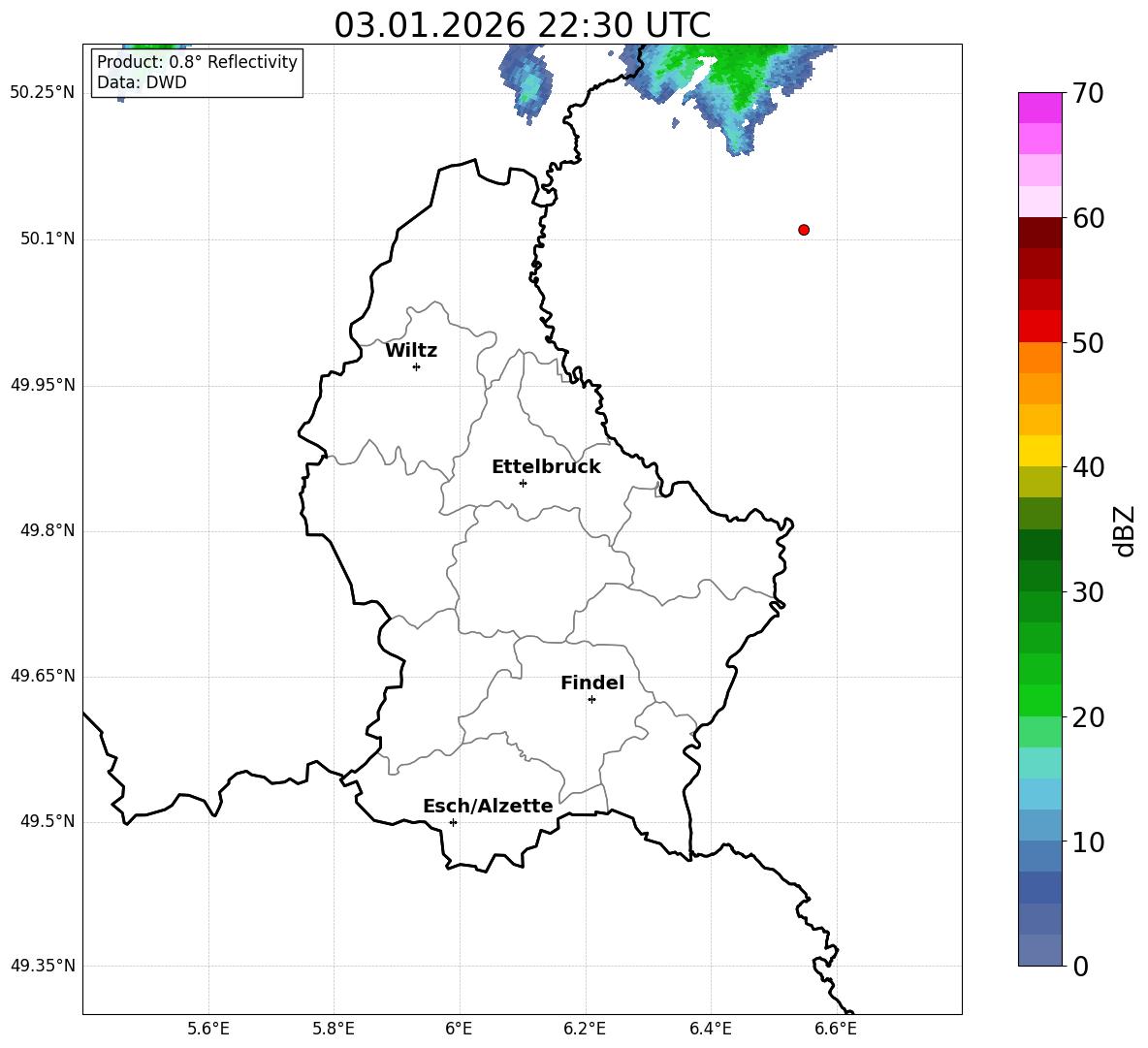The image size is (1148, 1048).
Task: Click the title 03.01.2026 22:30 UTC
Action: click(x=523, y=25)
